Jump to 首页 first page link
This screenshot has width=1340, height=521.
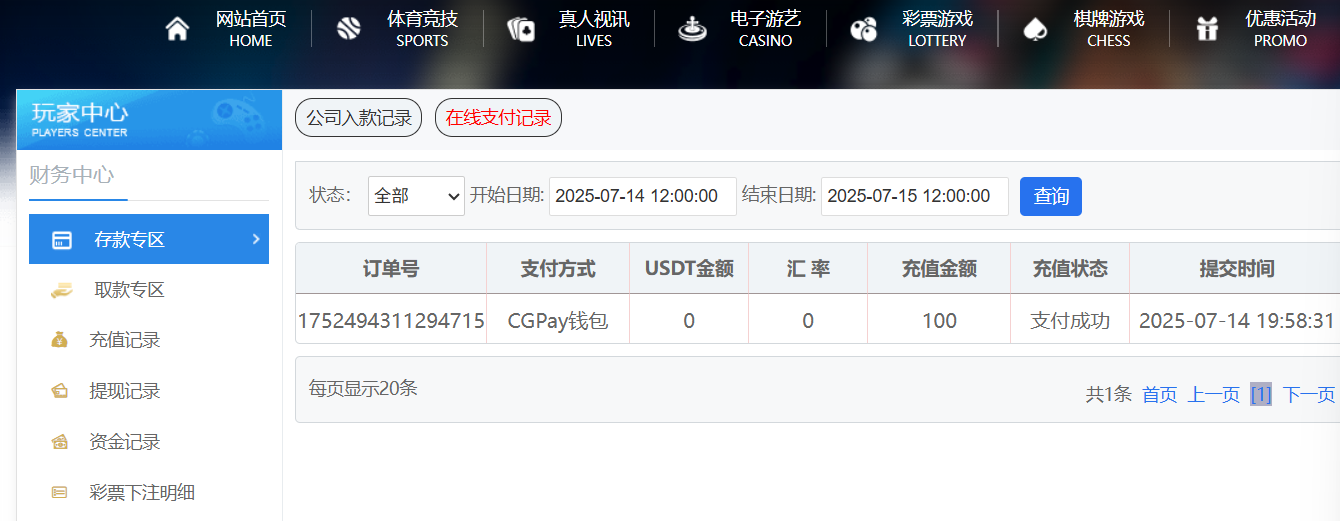pos(1159,395)
